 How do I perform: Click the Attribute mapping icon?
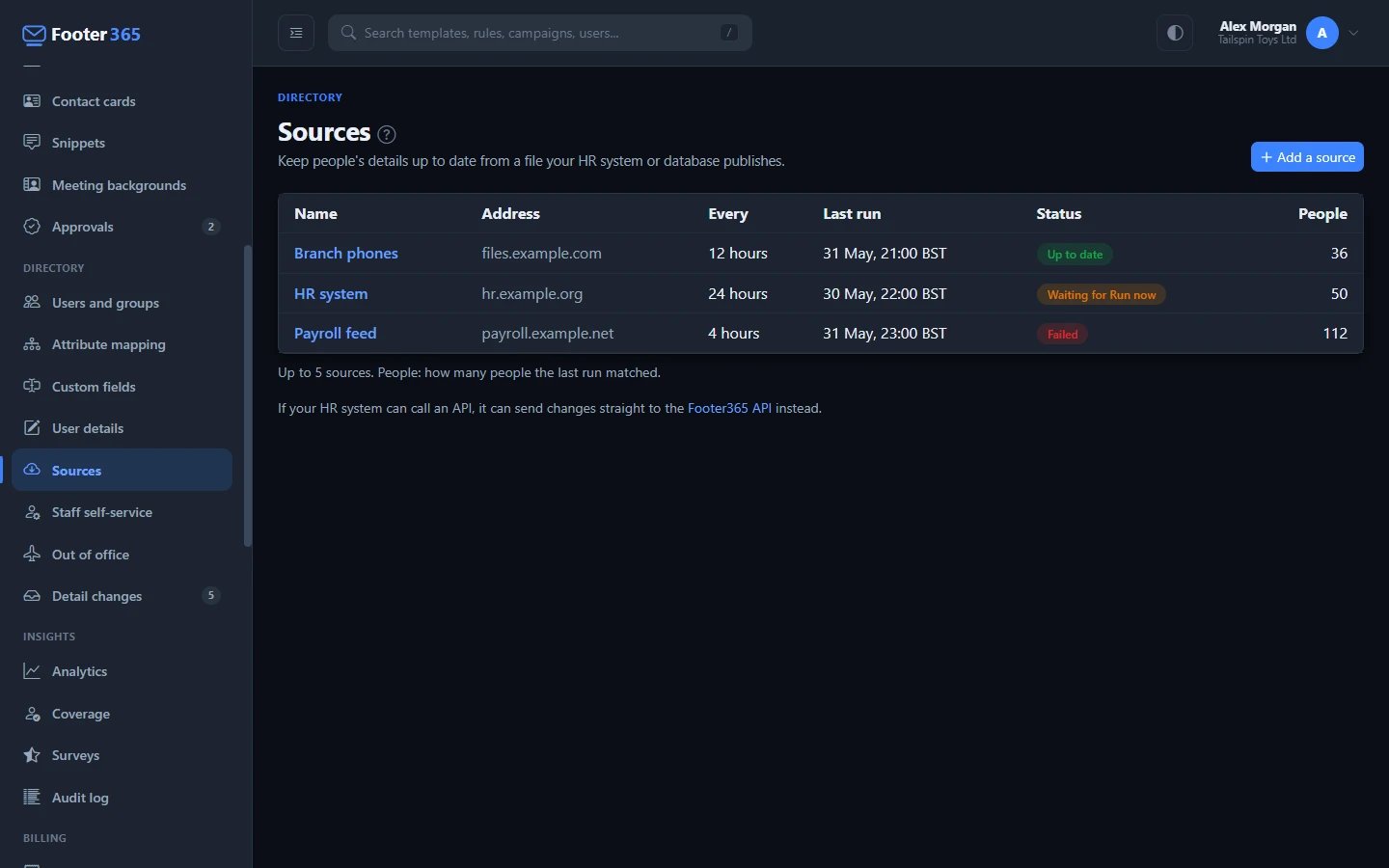(32, 343)
